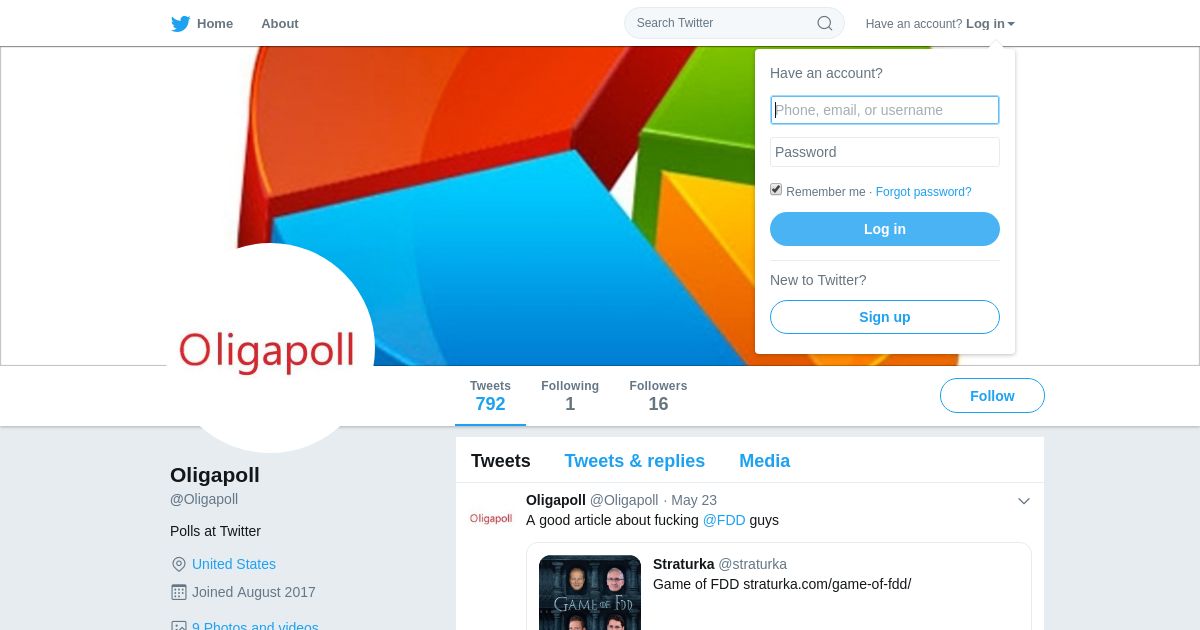Click the Password input field
This screenshot has height=630, width=1200.
coord(885,152)
